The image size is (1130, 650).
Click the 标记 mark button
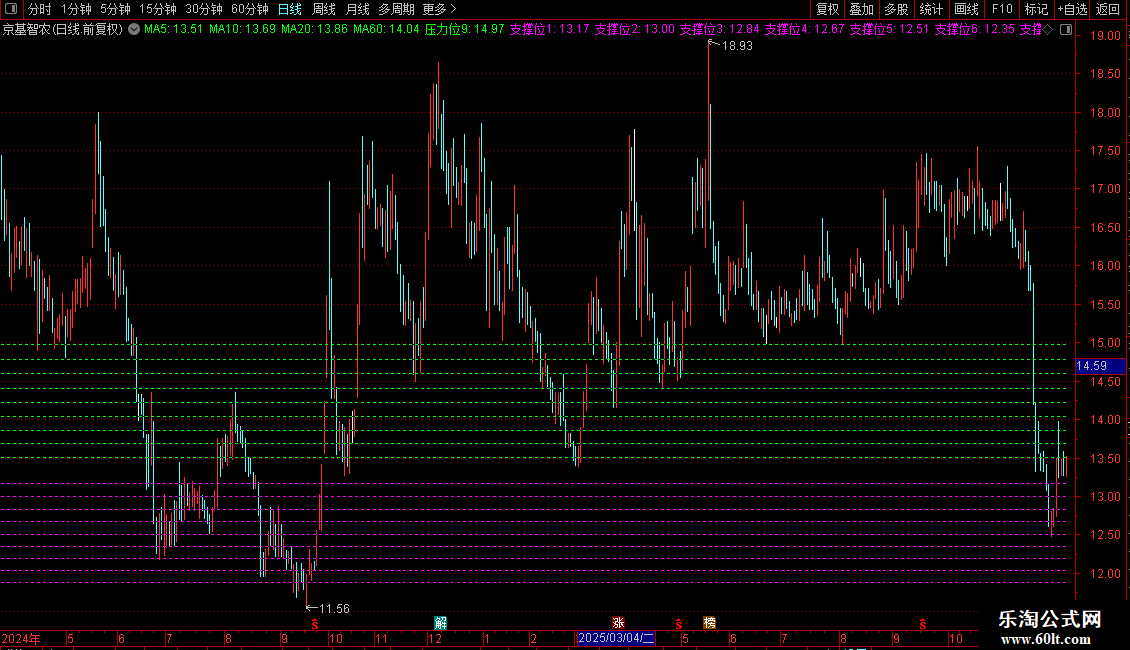coord(1036,9)
